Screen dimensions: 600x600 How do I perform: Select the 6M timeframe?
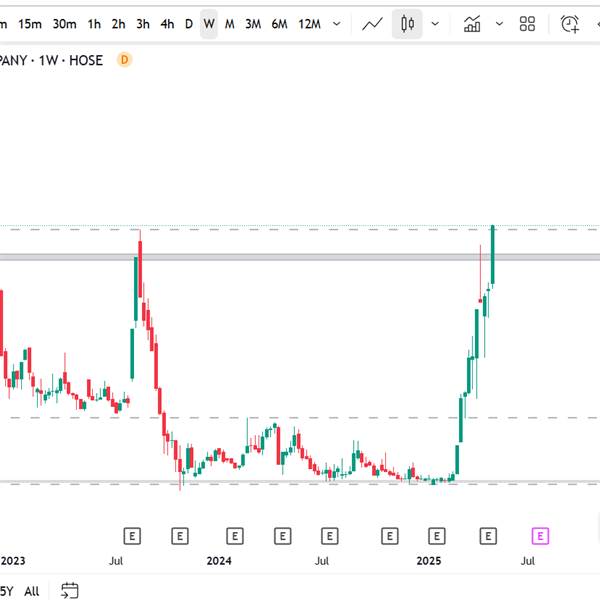coord(279,24)
